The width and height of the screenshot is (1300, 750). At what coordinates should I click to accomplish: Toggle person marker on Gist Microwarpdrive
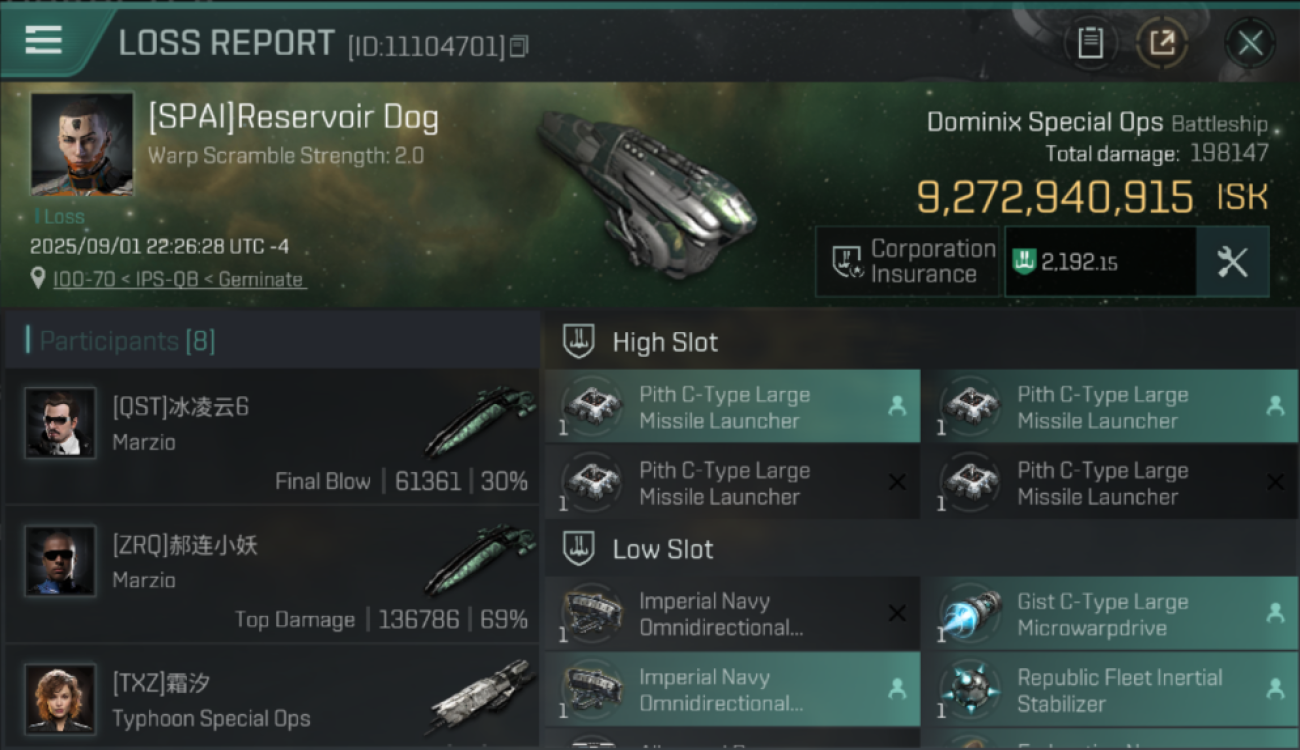[x=1275, y=614]
